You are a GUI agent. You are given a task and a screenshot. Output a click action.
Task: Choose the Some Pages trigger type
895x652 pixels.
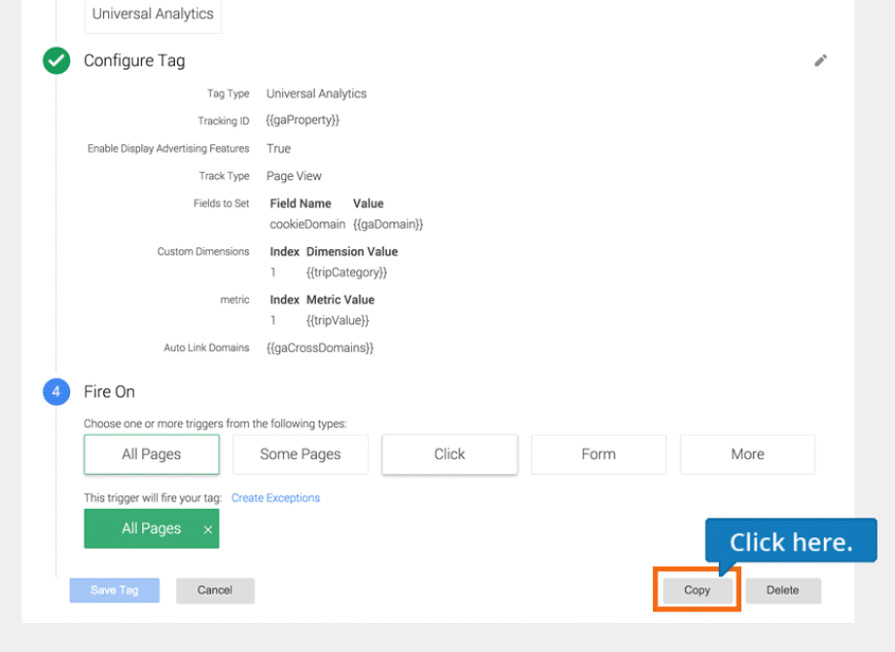(300, 454)
